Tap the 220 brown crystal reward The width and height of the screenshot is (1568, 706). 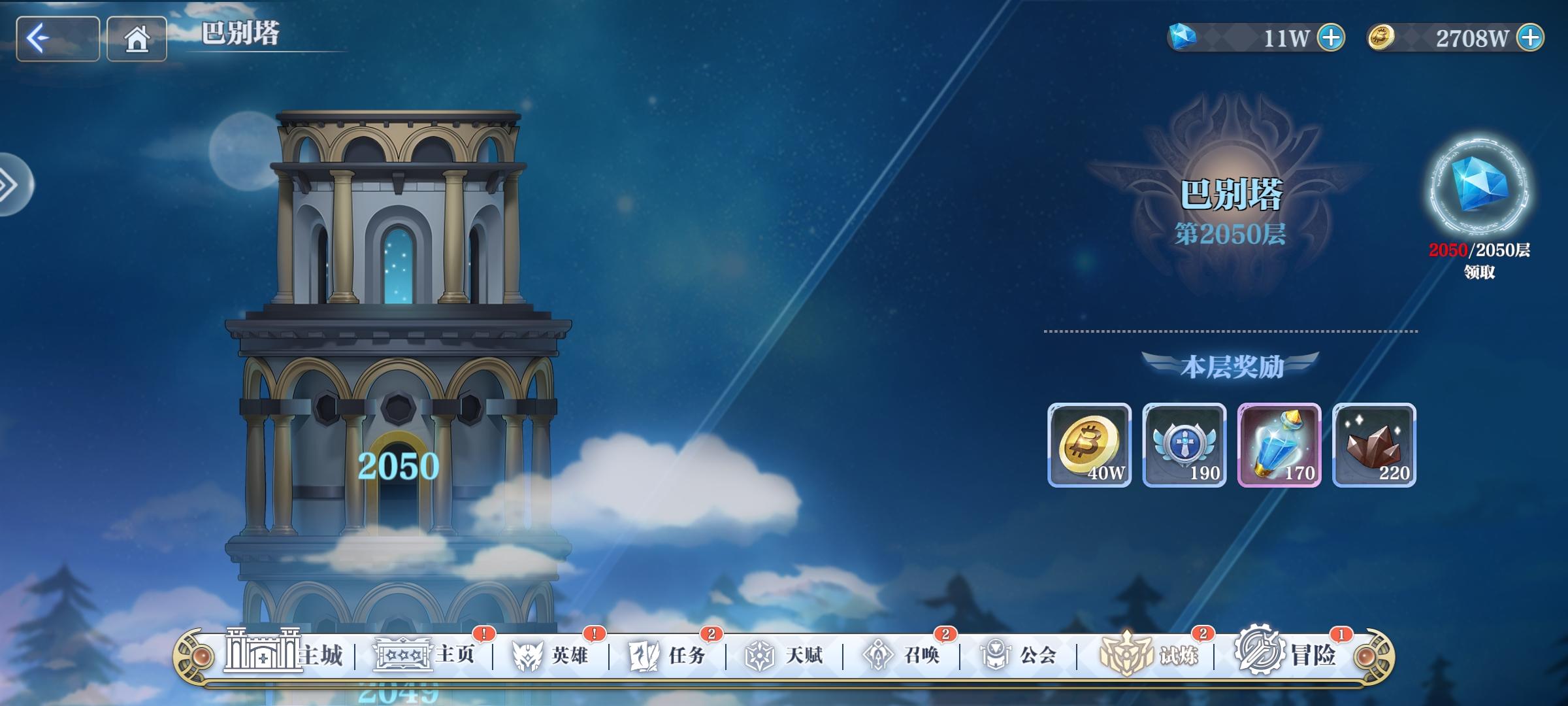[1374, 445]
